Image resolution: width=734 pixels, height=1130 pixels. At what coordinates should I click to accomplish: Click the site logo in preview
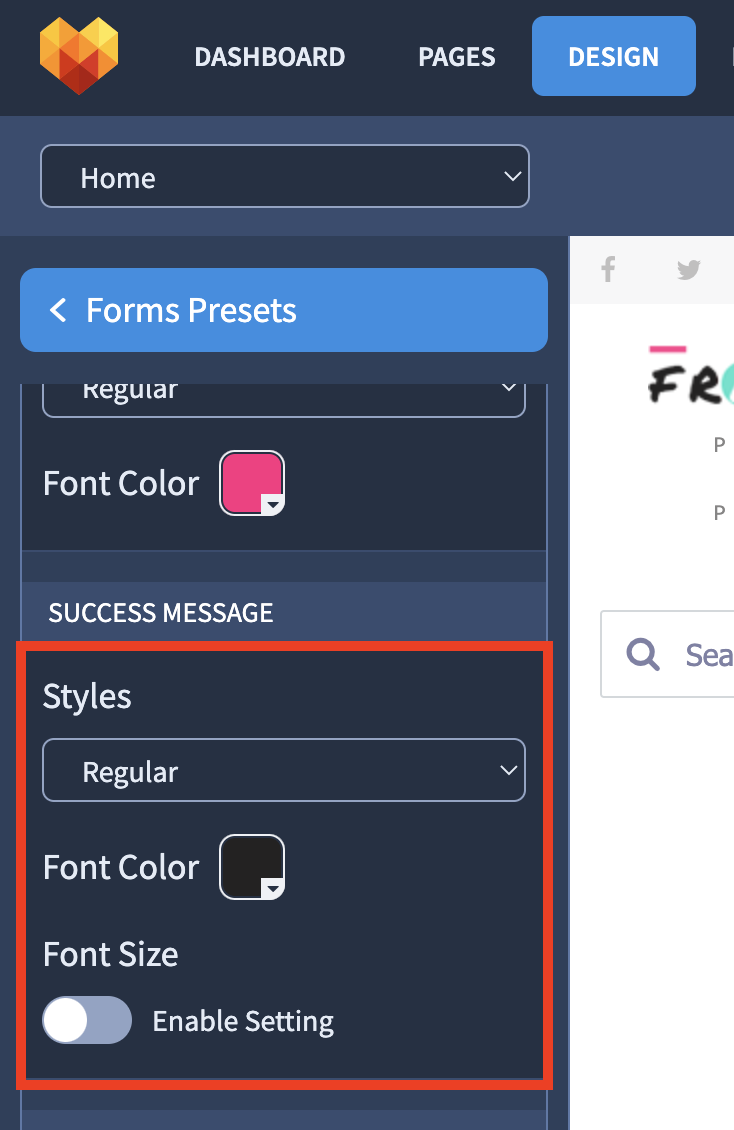[690, 376]
